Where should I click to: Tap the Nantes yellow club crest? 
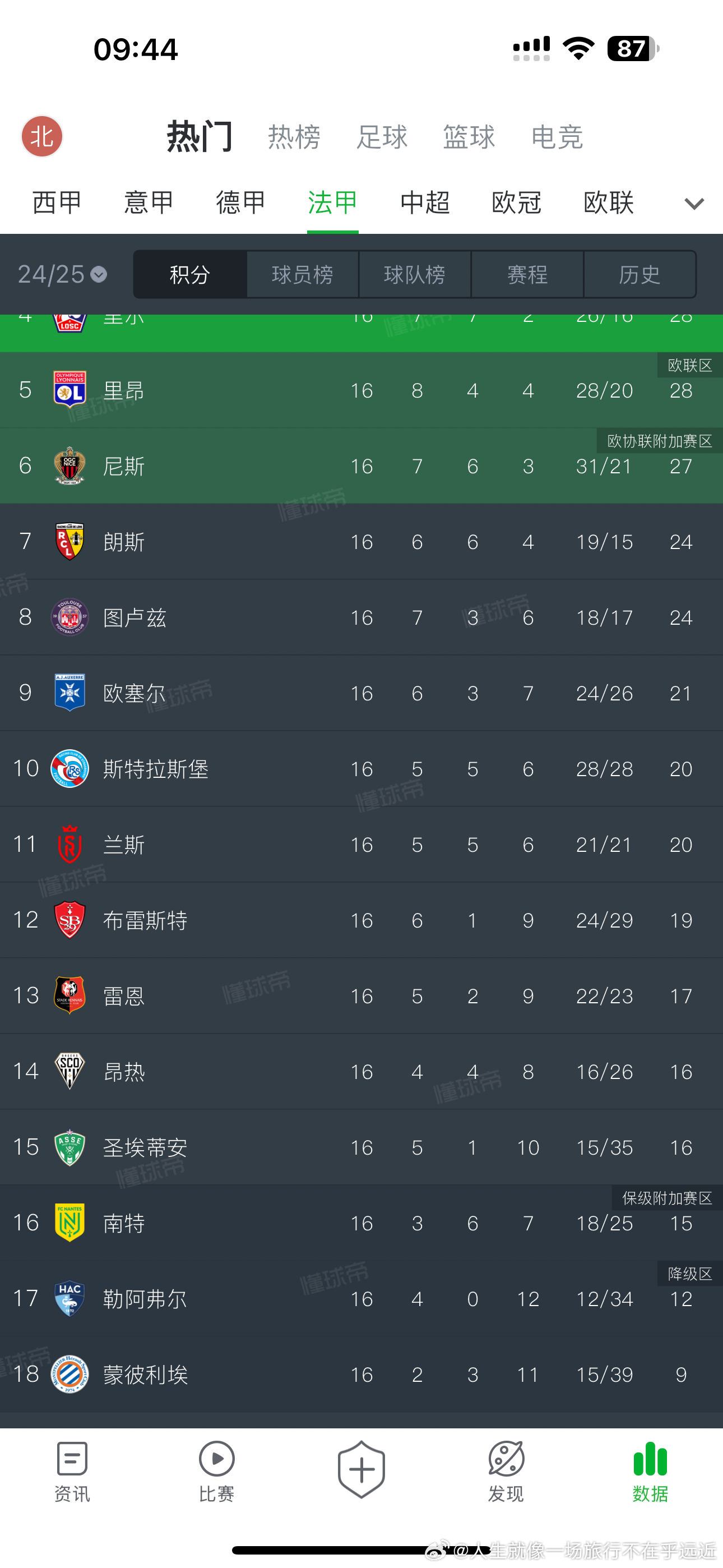[x=69, y=1222]
